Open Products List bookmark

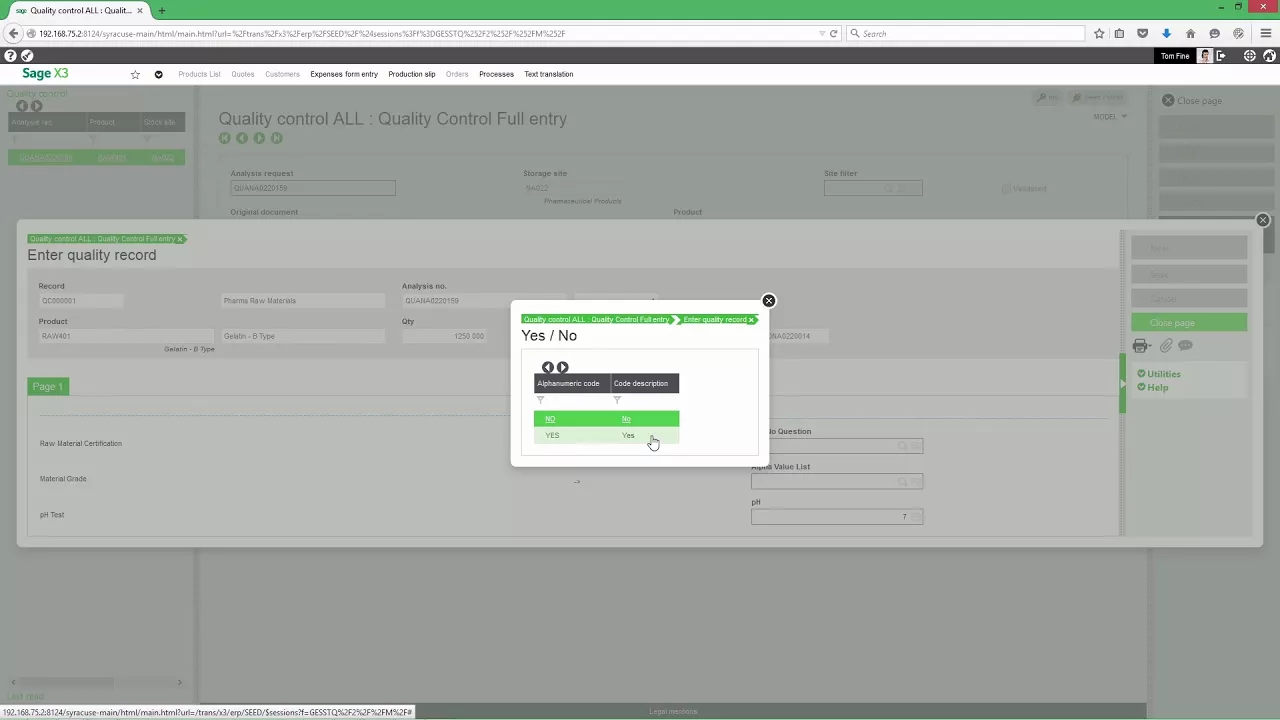click(199, 74)
